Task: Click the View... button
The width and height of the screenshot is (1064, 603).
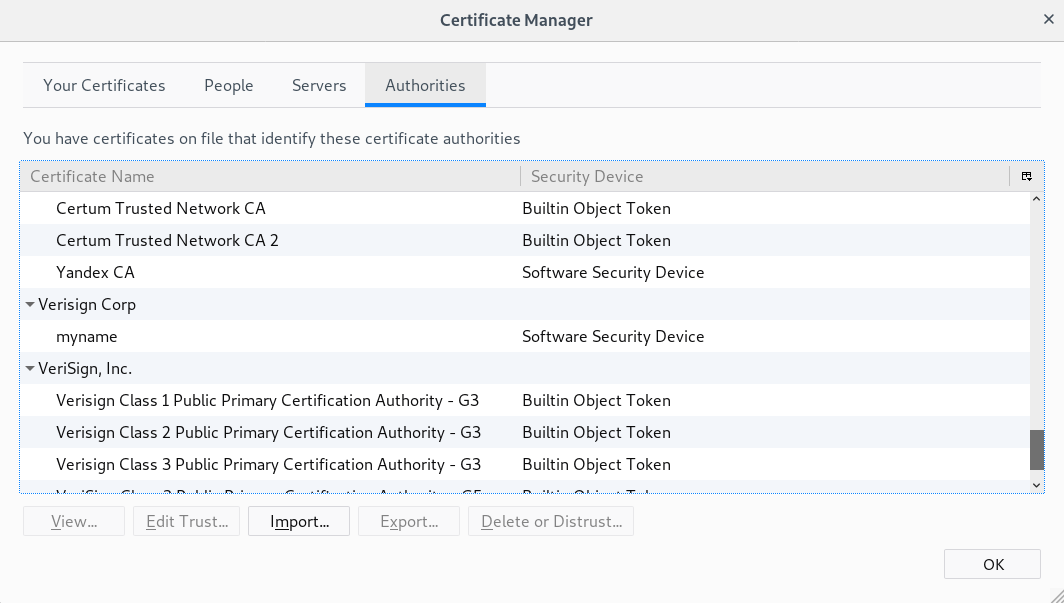Action: click(74, 521)
